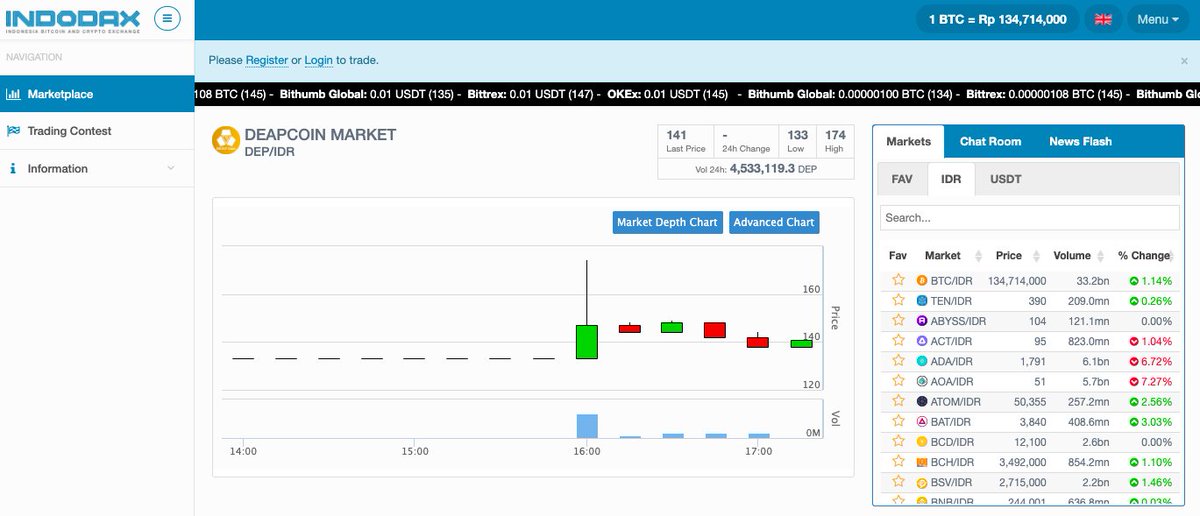
Task: Favorite the ABYSS/IDR market star
Action: click(898, 321)
